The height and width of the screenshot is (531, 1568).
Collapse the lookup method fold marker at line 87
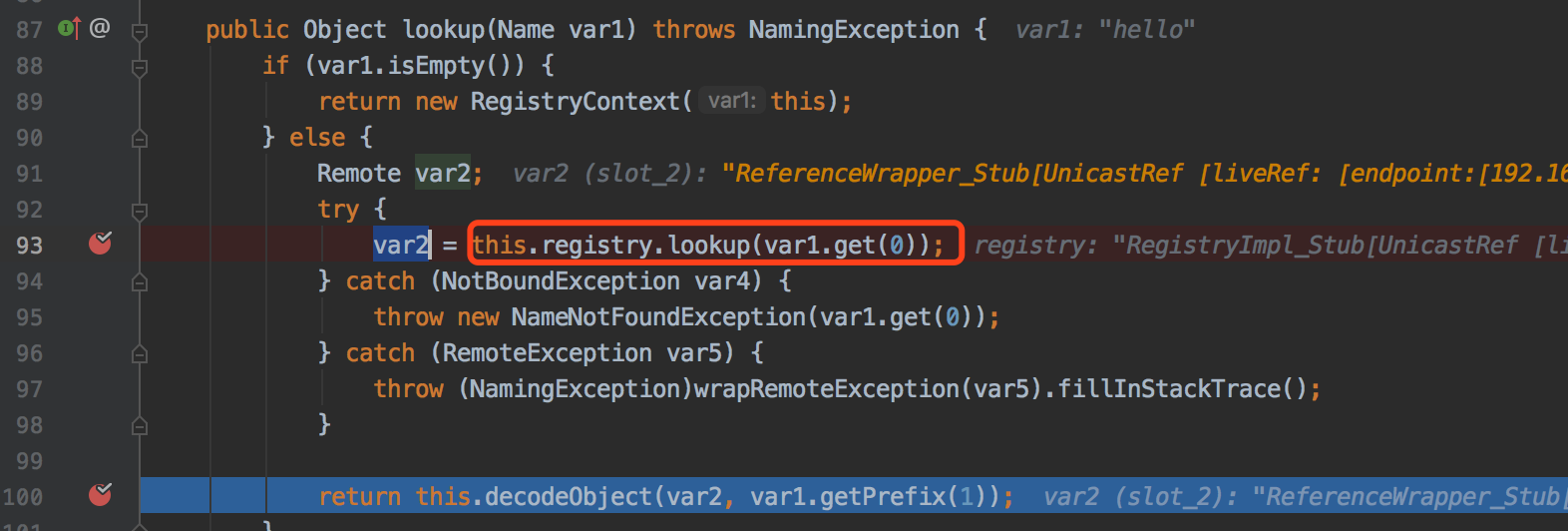click(140, 31)
